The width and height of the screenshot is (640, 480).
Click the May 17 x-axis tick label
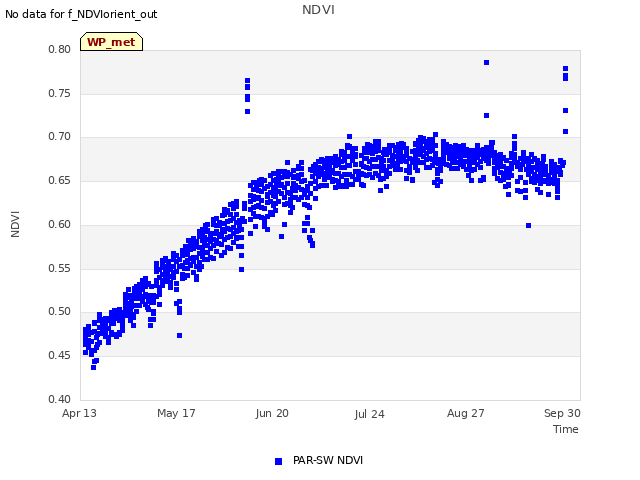(x=176, y=413)
